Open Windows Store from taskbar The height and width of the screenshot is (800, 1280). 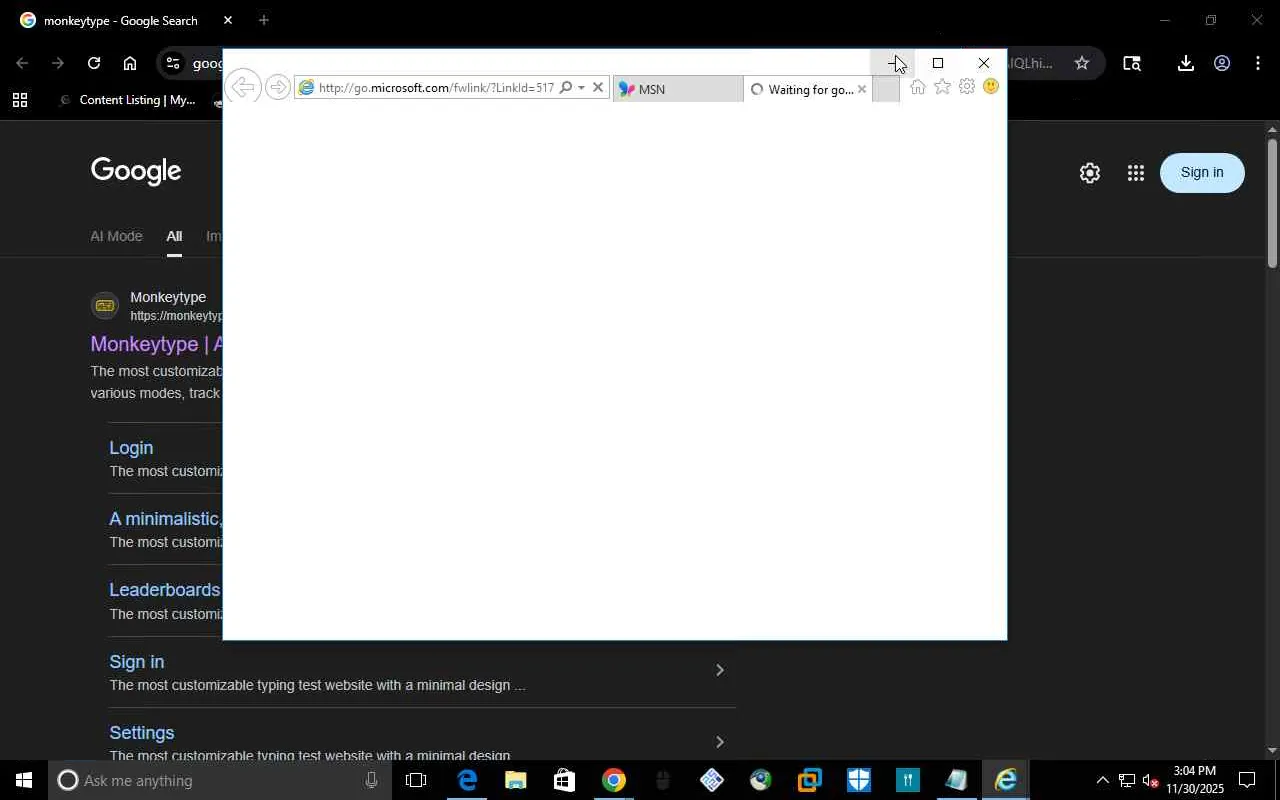pos(565,780)
